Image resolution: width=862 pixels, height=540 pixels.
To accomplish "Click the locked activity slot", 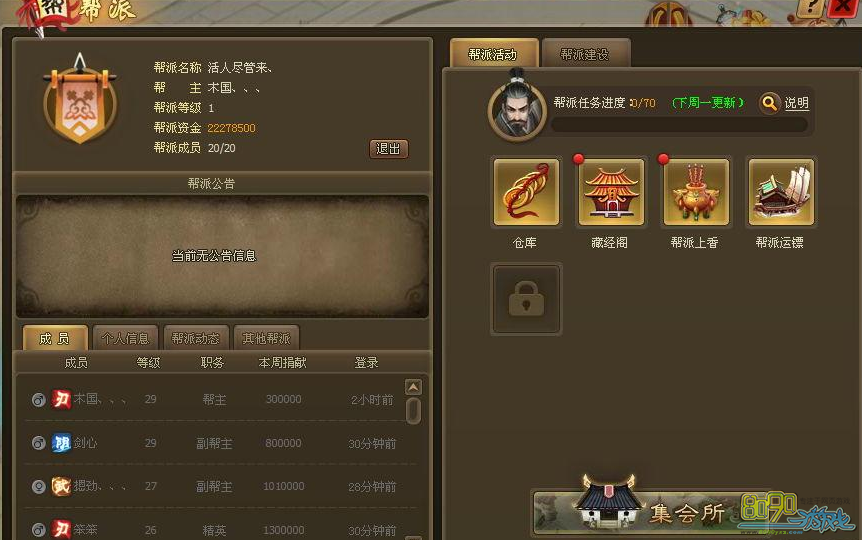I will click(526, 299).
